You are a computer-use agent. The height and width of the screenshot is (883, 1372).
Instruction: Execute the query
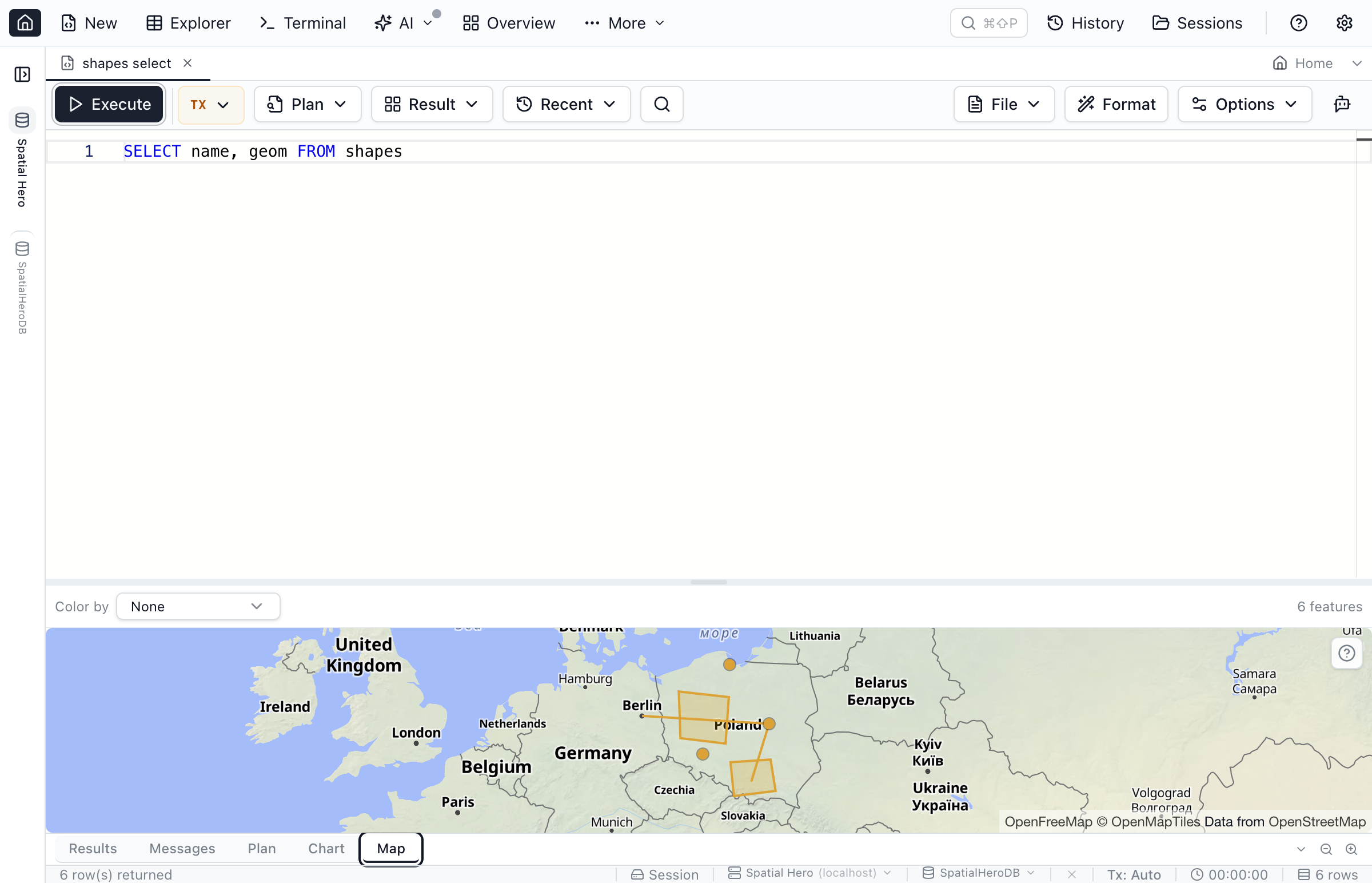(109, 104)
